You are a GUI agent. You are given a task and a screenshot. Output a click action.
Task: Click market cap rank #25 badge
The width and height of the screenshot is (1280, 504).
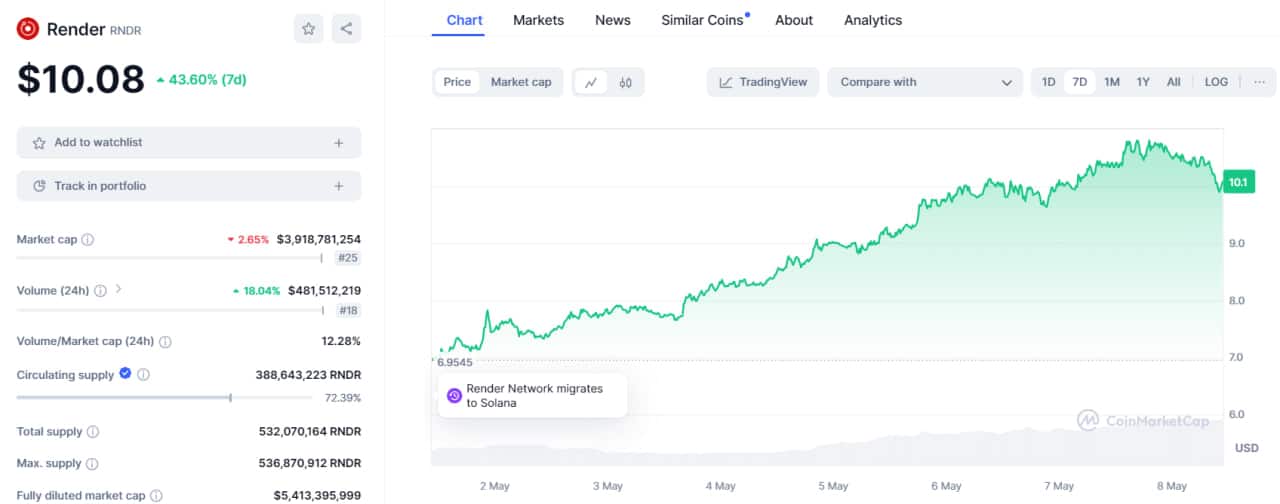tap(348, 258)
